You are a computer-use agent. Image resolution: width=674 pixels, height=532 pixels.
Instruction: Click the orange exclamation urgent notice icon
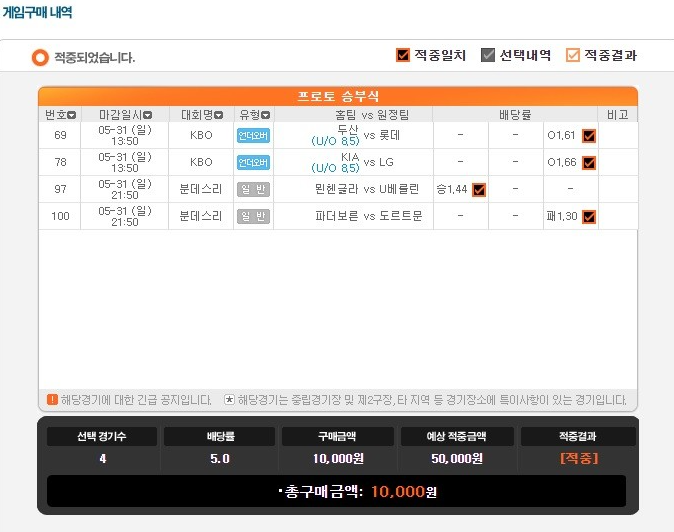coord(52,400)
